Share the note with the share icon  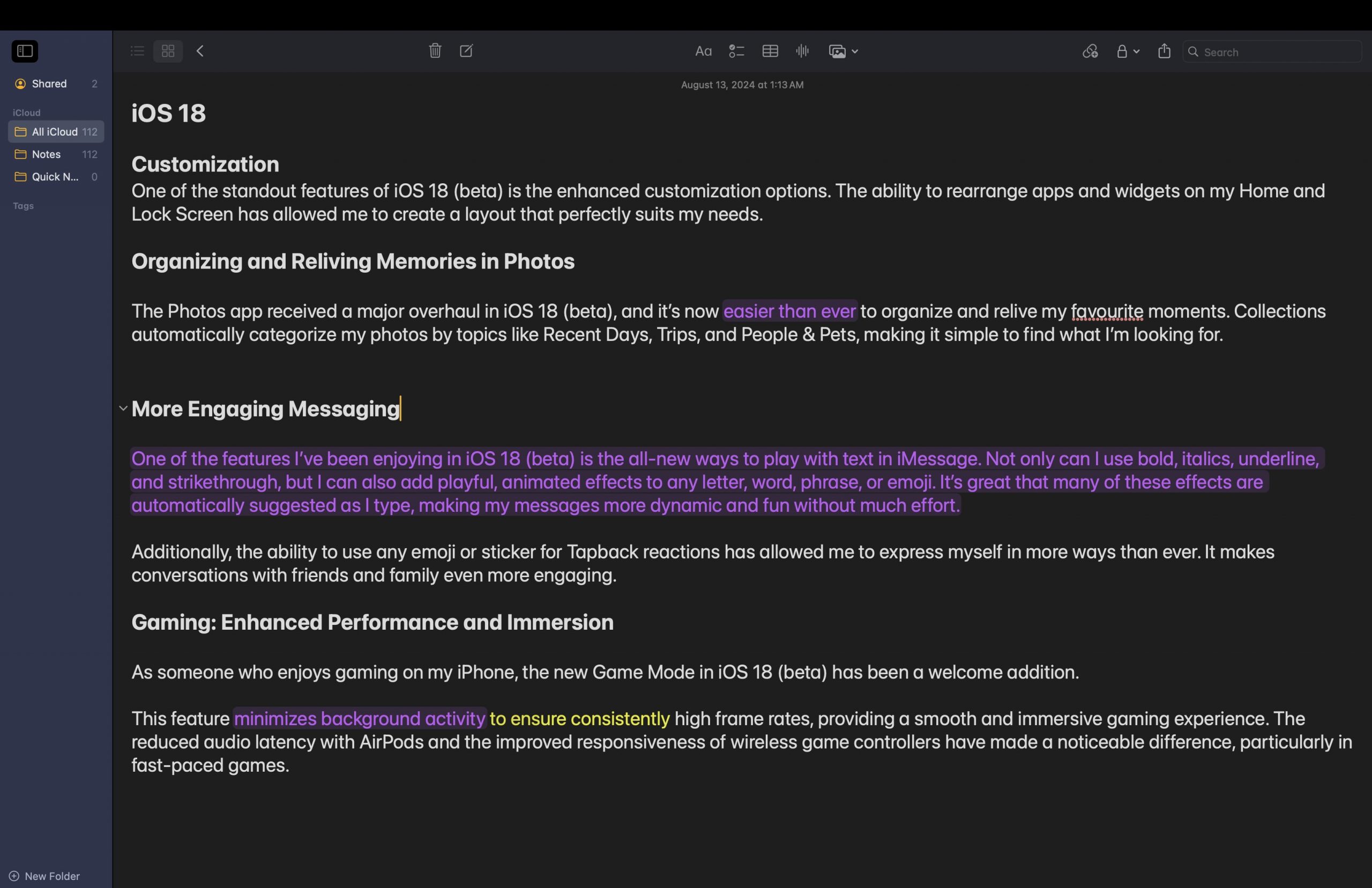[x=1165, y=51]
